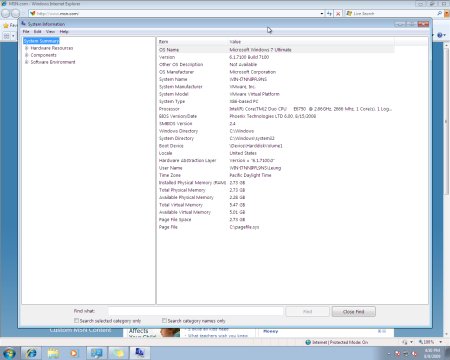
Task: Click IE Quick Tabs icon
Action: point(6,36)
